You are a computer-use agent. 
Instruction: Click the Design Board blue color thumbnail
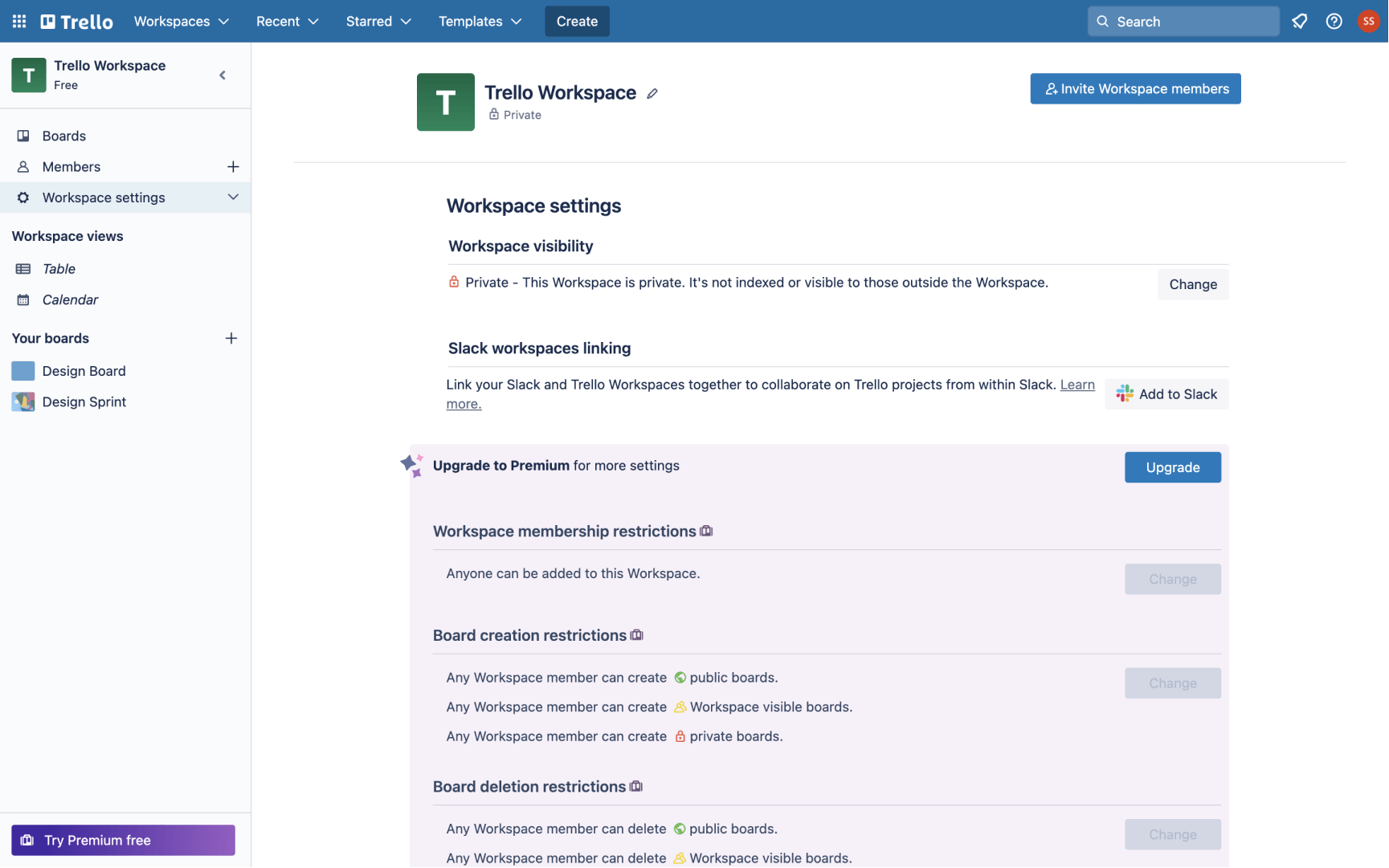23,371
